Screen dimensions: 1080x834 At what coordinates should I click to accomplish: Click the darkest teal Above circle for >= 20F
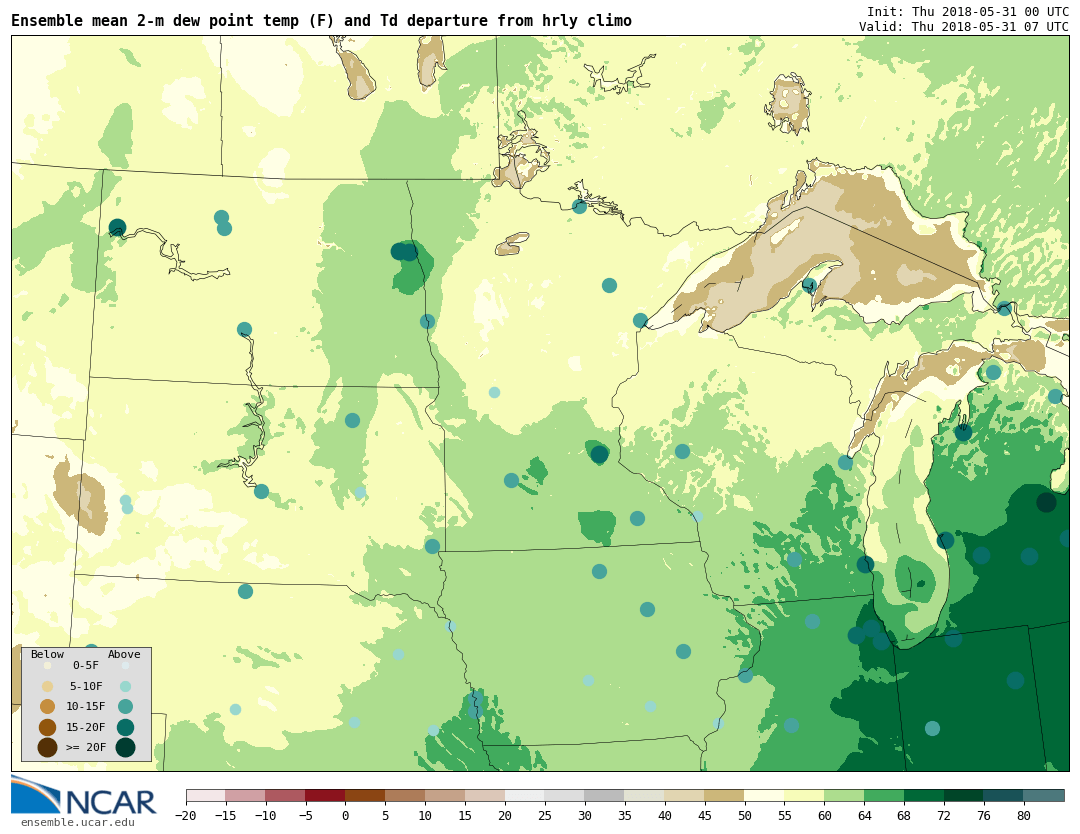click(x=125, y=747)
